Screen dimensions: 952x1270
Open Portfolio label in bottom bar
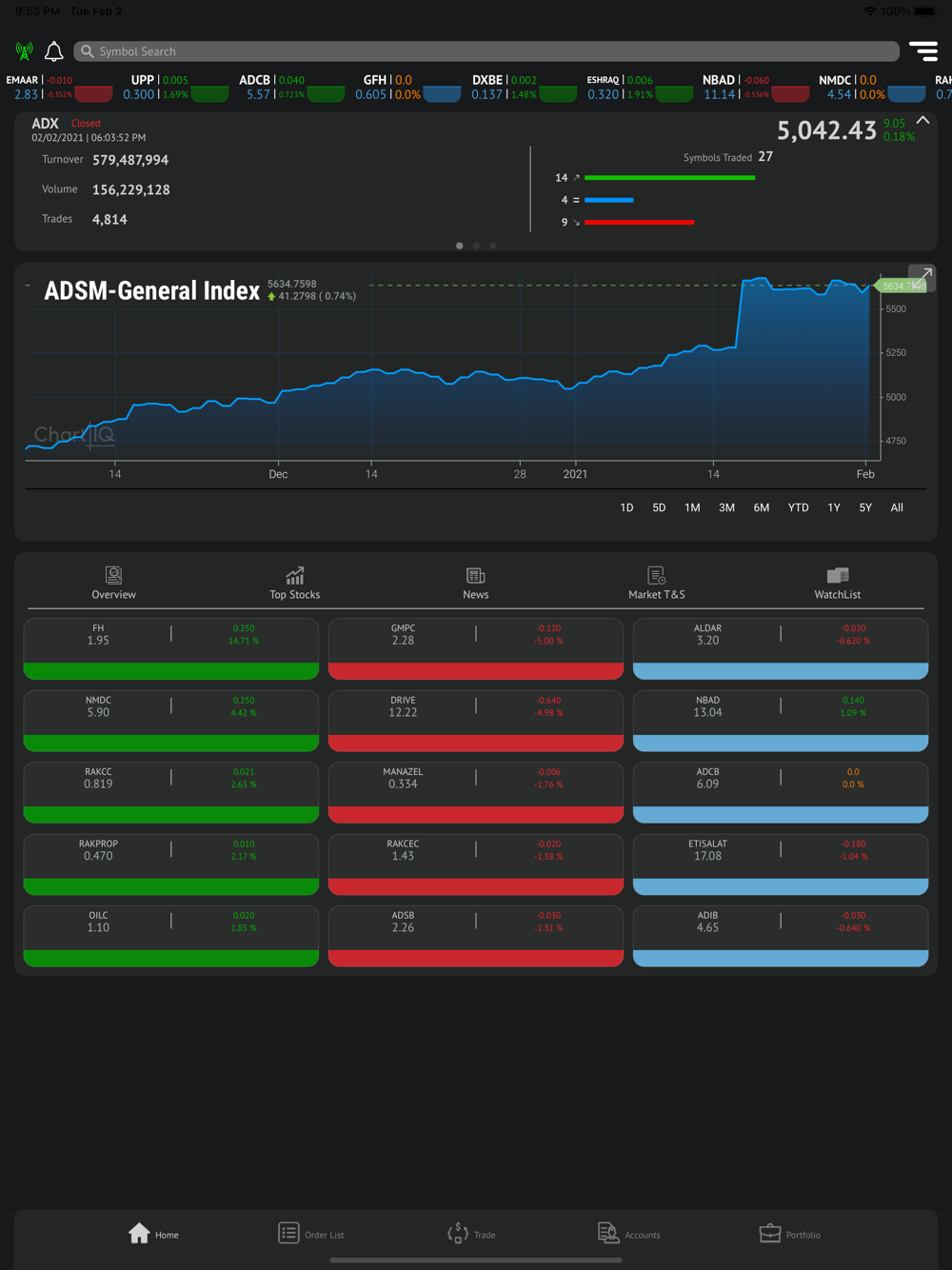pos(803,1235)
